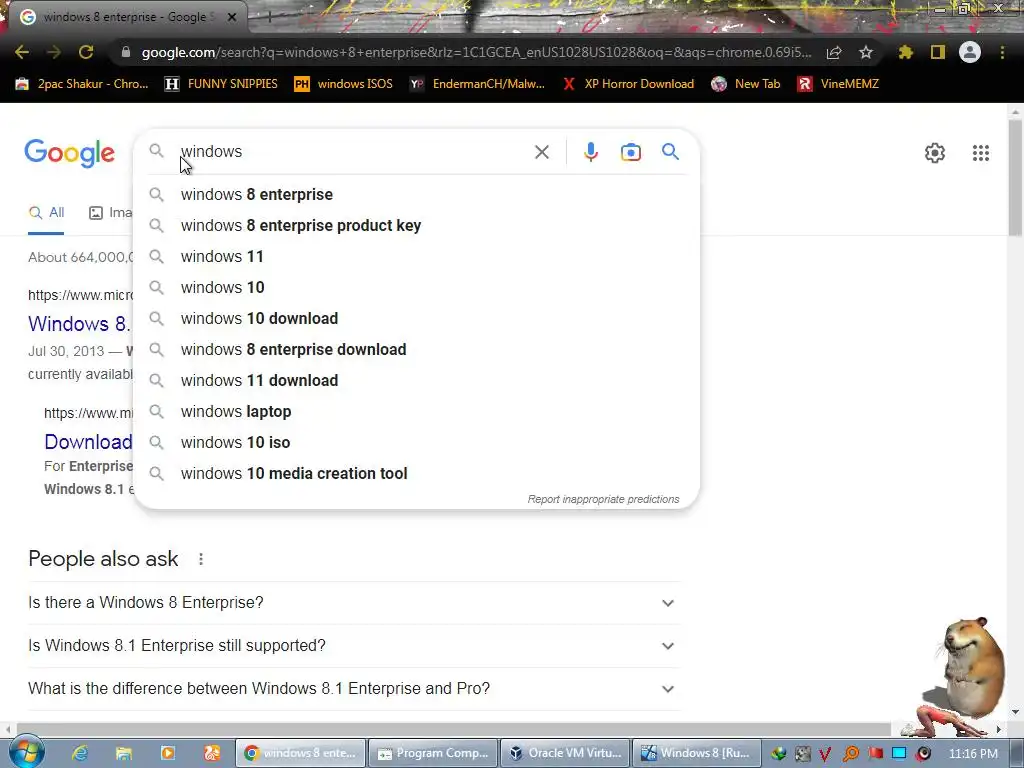This screenshot has width=1024, height=768.
Task: Choose suggestion windows 11 download
Action: pyautogui.click(x=416, y=381)
